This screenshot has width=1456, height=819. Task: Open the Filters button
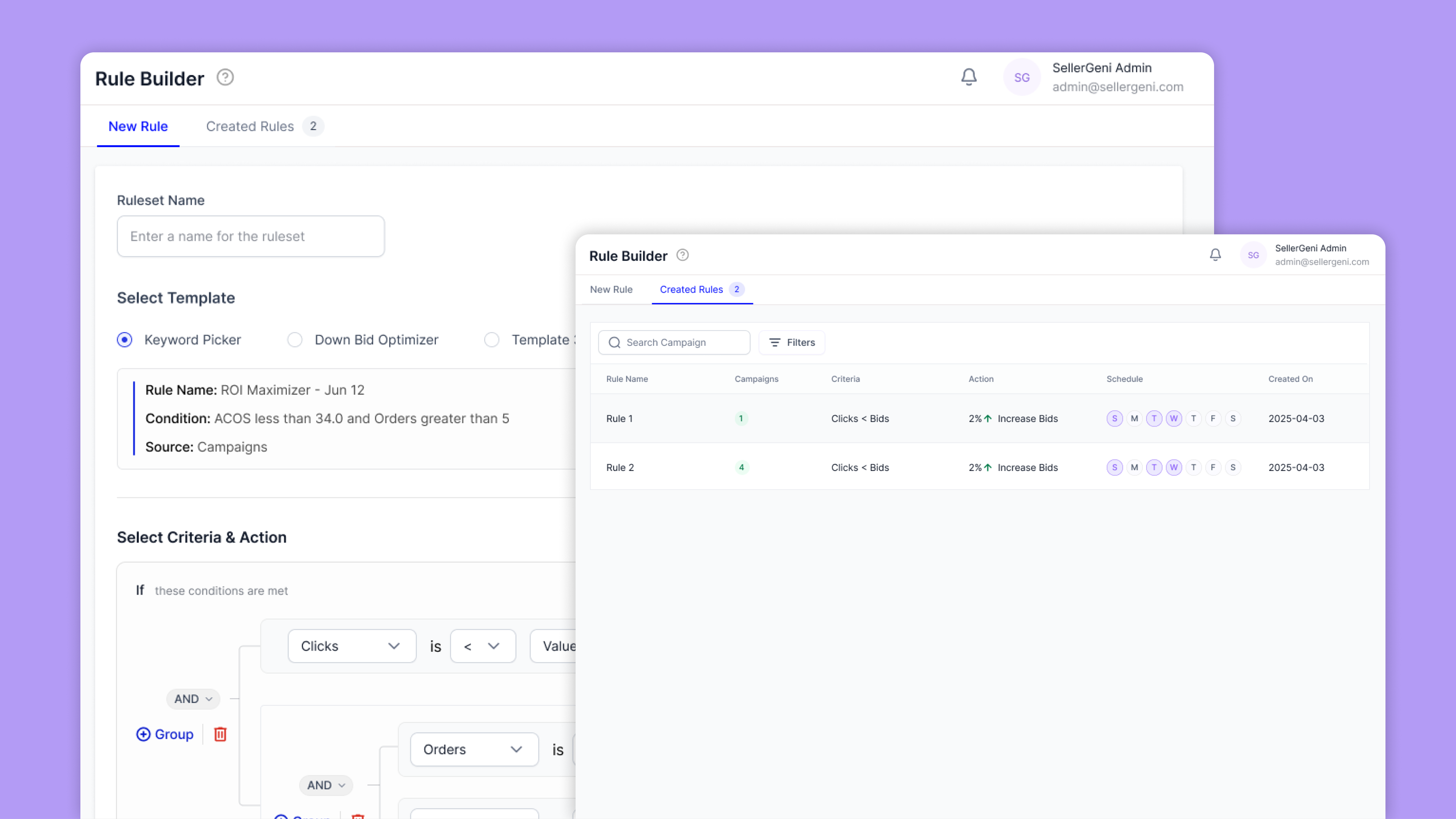point(792,342)
